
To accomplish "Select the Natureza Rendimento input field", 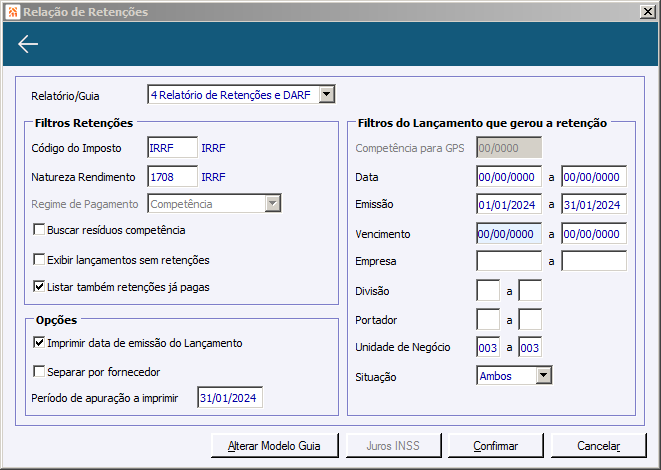I will tap(172, 176).
